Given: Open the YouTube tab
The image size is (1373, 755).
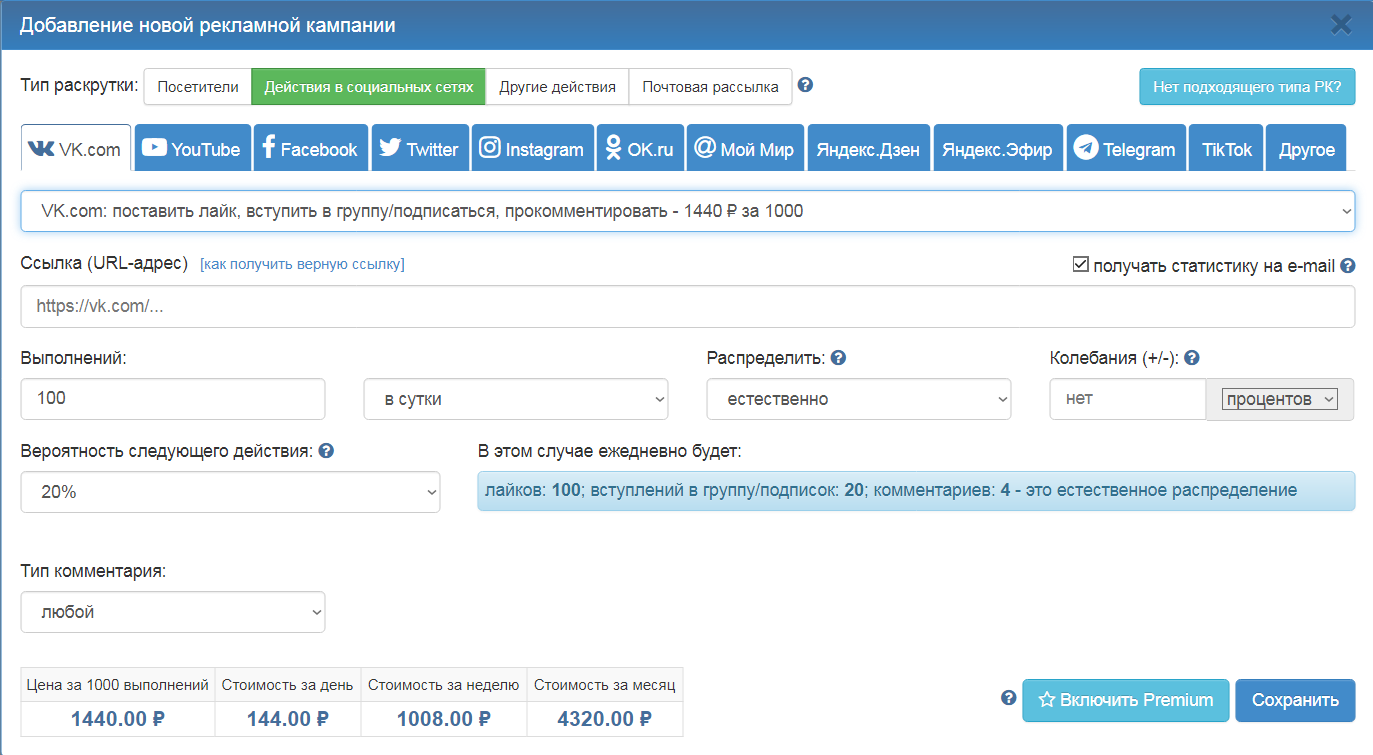Looking at the screenshot, I should point(191,149).
